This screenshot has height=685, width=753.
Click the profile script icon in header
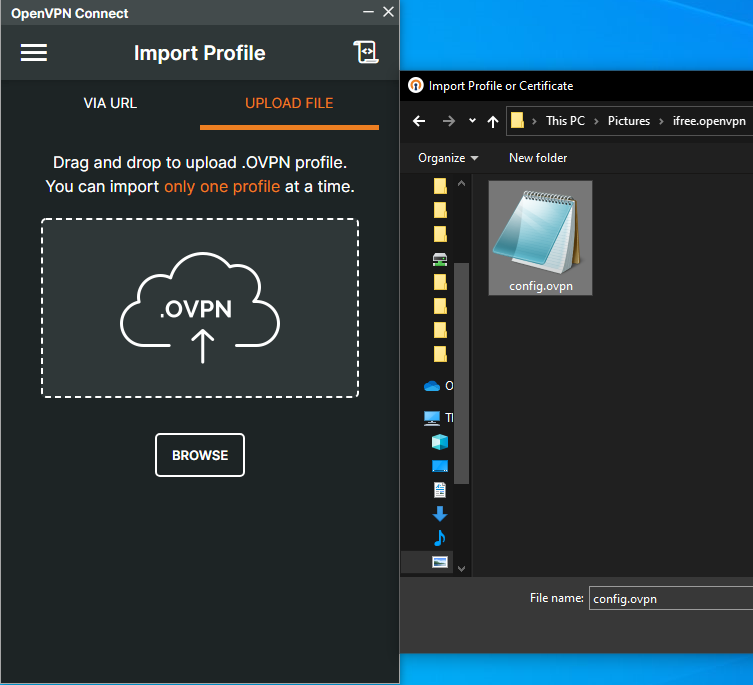[x=365, y=53]
